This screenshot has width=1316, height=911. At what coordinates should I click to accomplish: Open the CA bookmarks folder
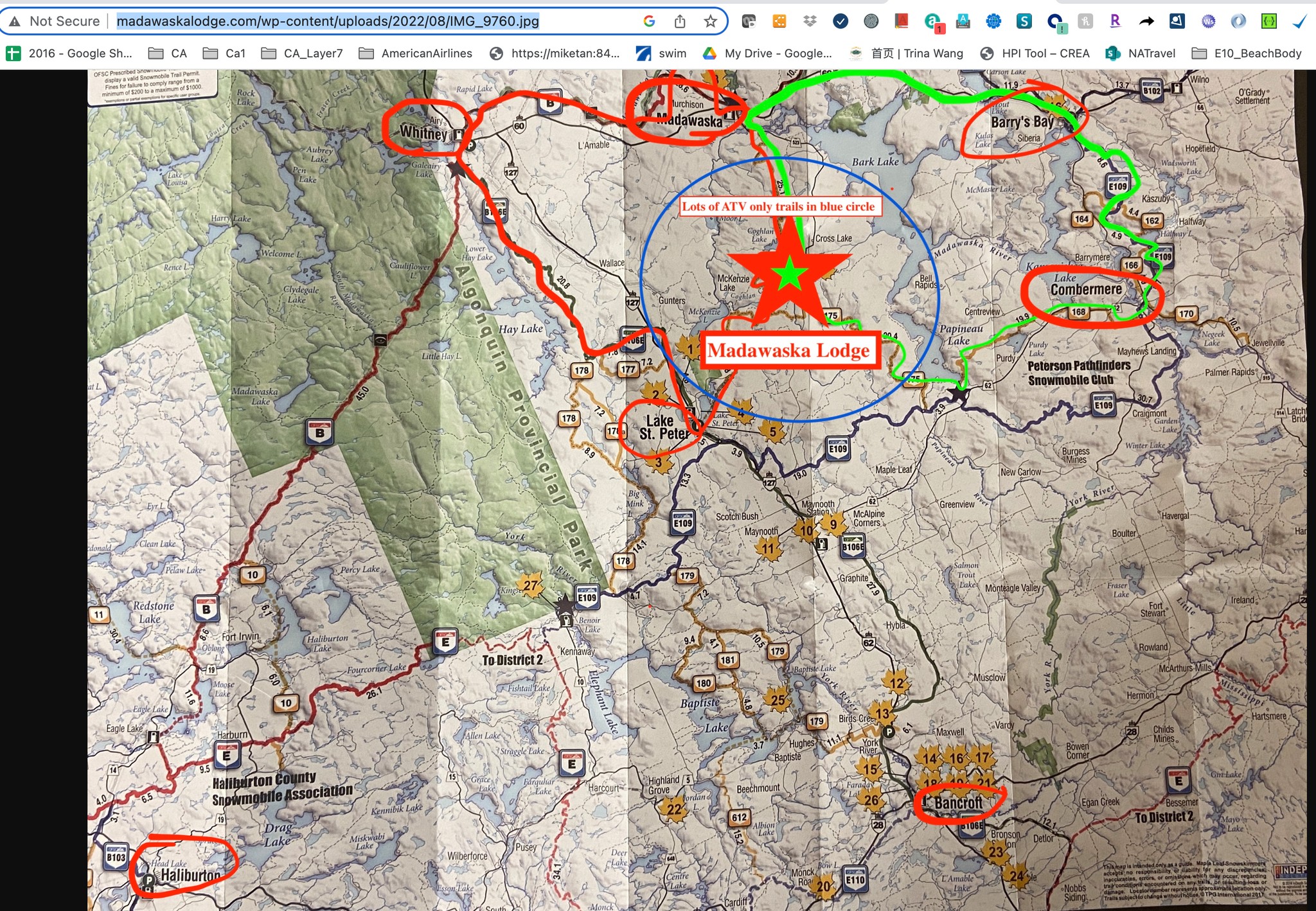coord(167,53)
